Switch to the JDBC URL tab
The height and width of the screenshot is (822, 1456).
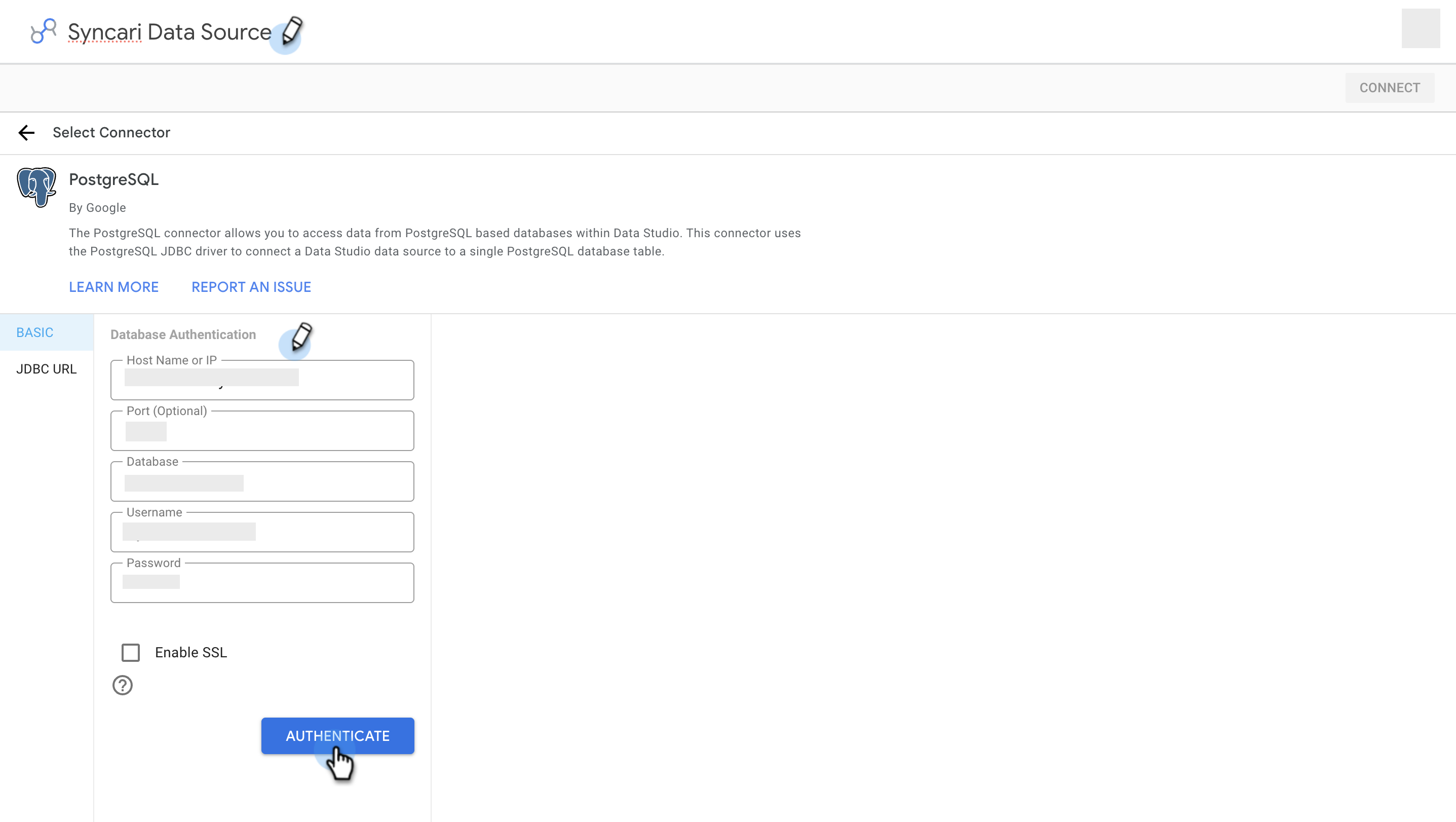click(47, 369)
